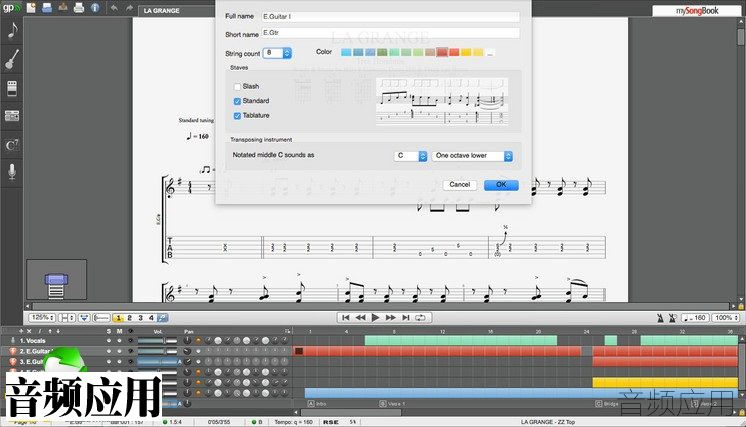Open the microphone lyrics panel in the sidebar
This screenshot has height=427, width=746.
click(12, 171)
